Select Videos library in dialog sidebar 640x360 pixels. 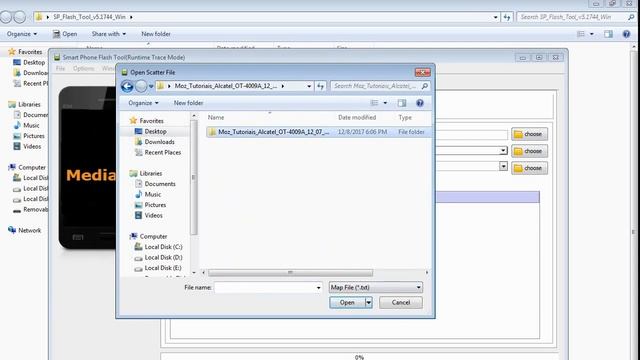[x=153, y=216]
